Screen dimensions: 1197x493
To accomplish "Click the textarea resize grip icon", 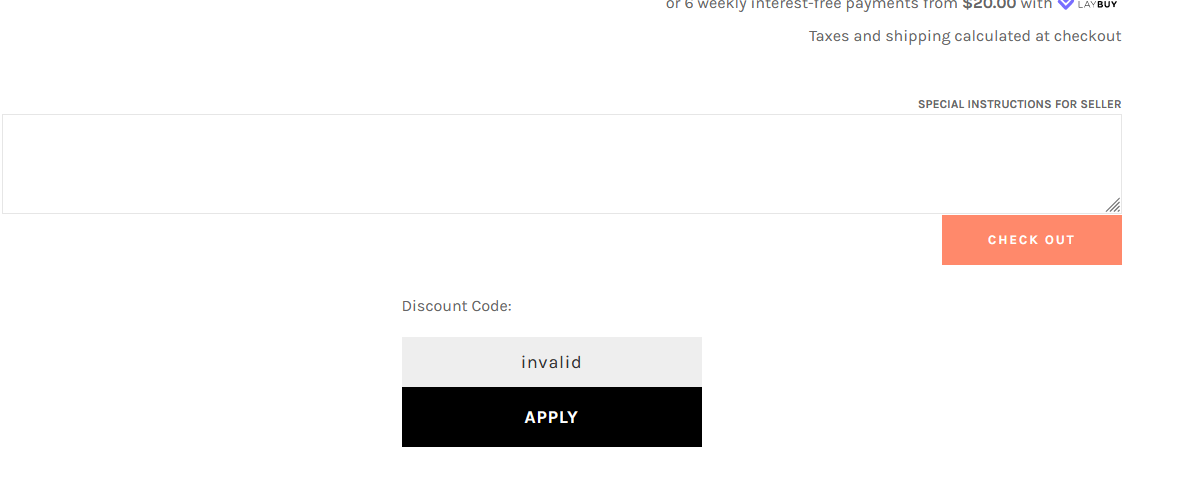I will (x=1113, y=205).
